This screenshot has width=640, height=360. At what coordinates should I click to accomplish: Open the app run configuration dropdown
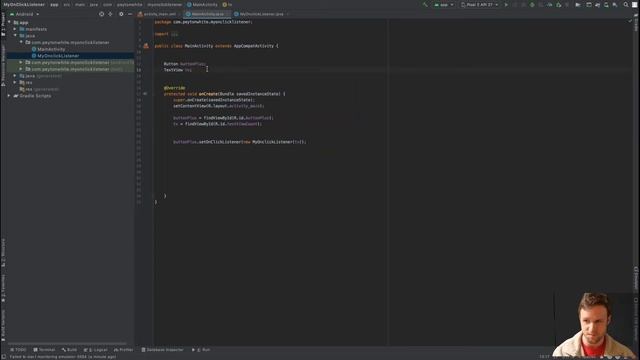pyautogui.click(x=444, y=4)
